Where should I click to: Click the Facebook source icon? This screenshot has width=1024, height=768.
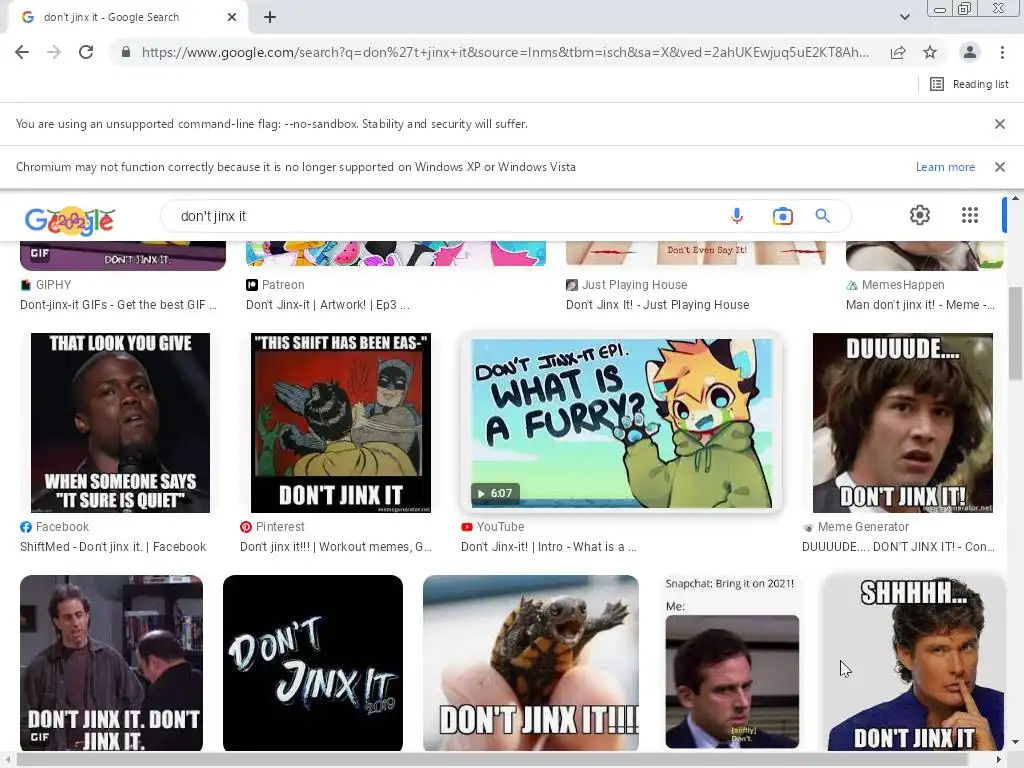point(25,527)
